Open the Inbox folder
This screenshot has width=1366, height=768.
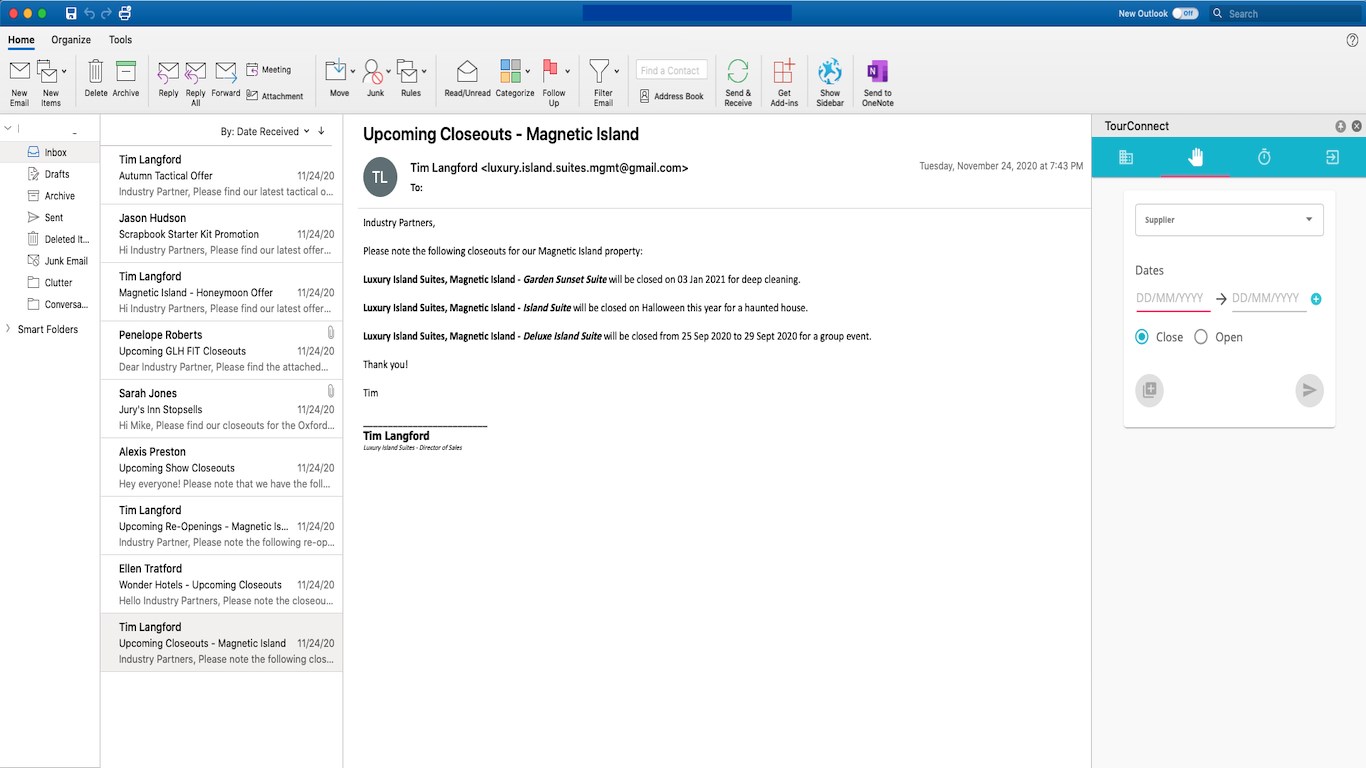pos(50,153)
